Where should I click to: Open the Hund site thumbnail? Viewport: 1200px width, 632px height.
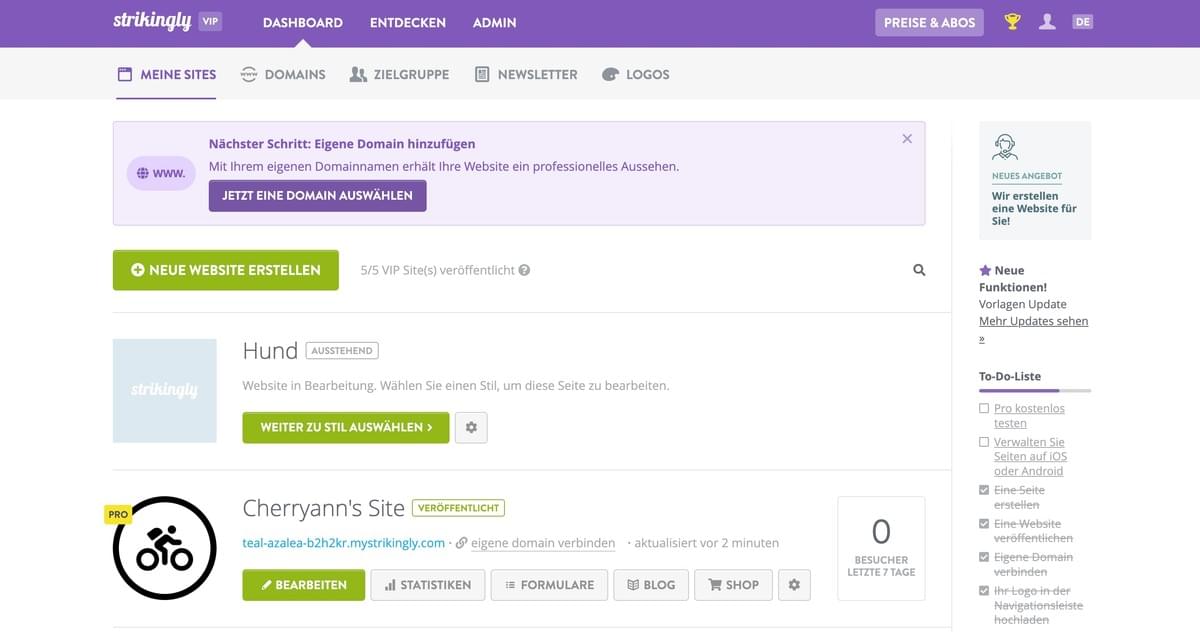pyautogui.click(x=165, y=391)
